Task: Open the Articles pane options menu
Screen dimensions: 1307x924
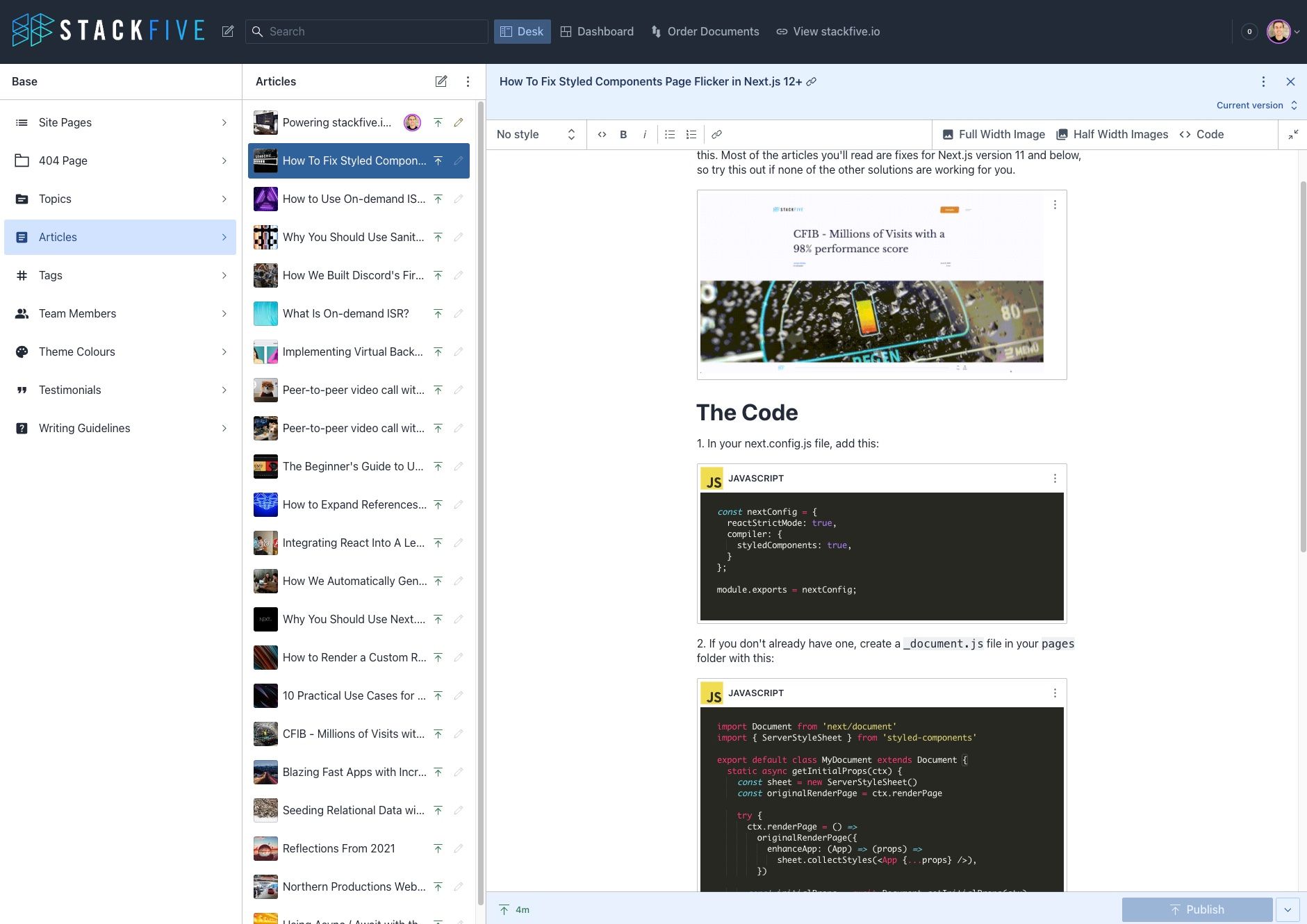Action: click(x=468, y=81)
